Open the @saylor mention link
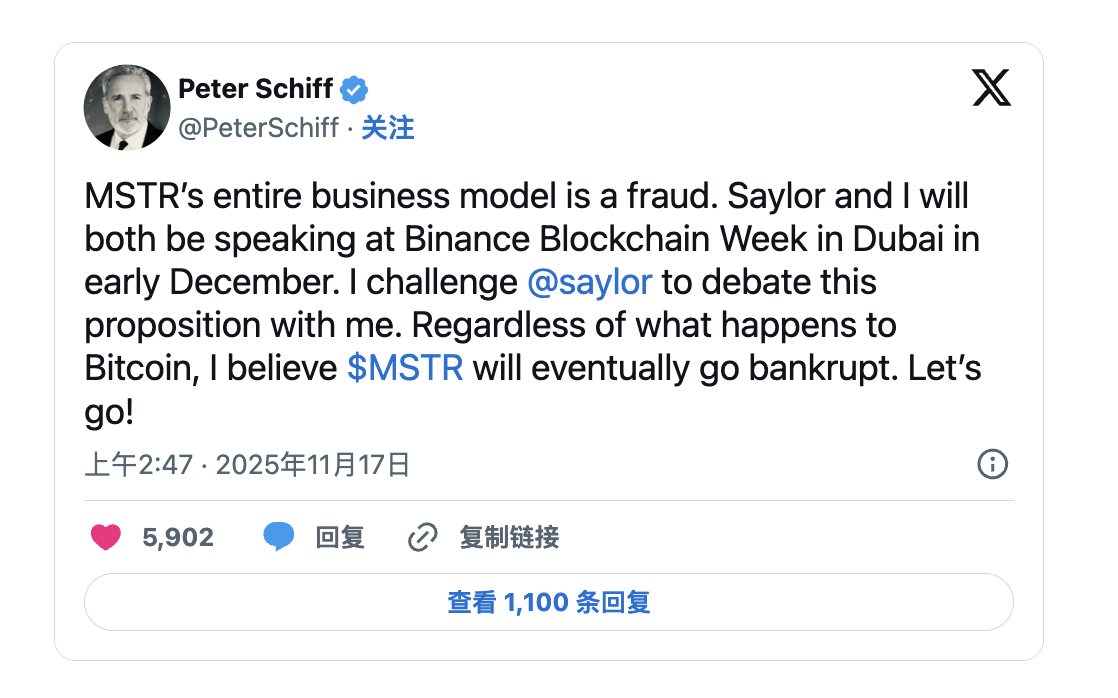The height and width of the screenshot is (698, 1118). click(589, 283)
